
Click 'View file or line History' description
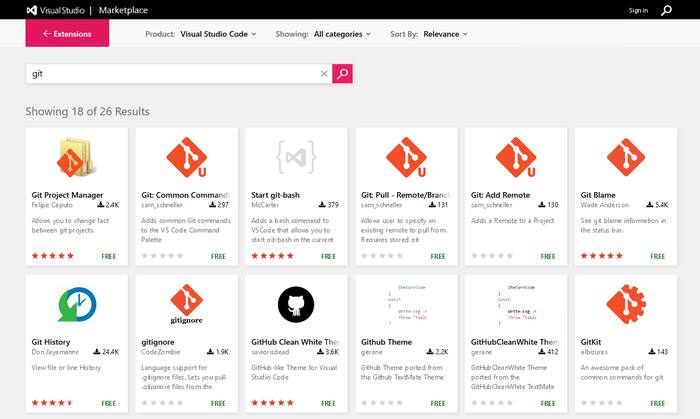coord(66,368)
